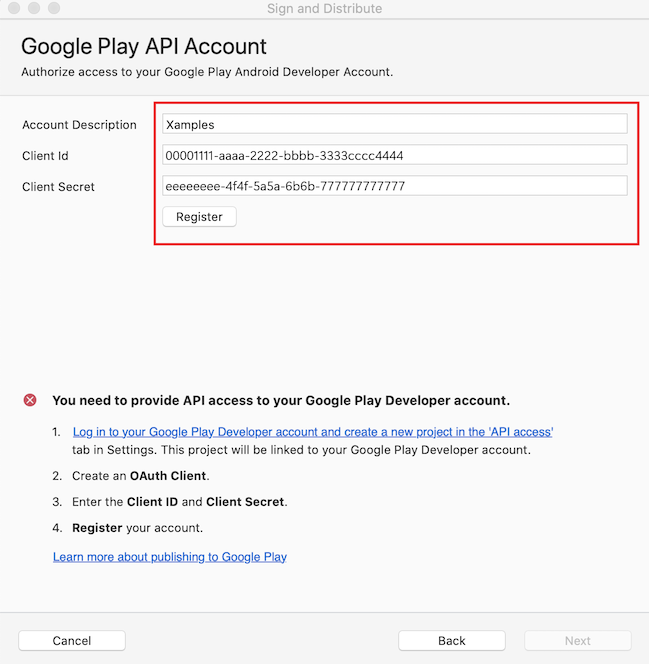Click the Next button
The height and width of the screenshot is (664, 649).
[577, 640]
